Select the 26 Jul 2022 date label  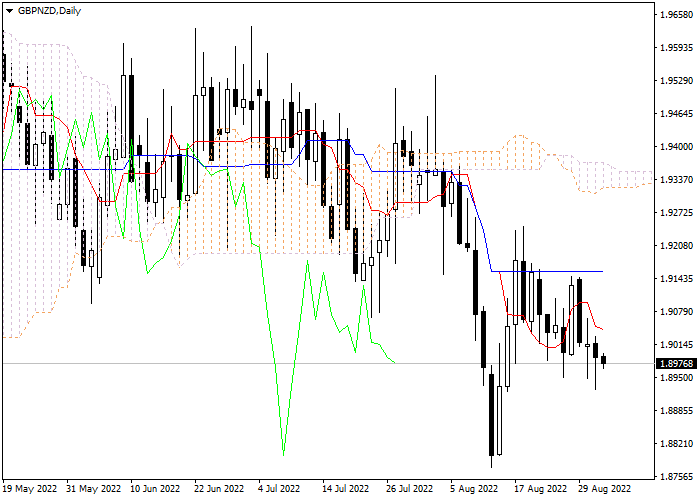(408, 489)
